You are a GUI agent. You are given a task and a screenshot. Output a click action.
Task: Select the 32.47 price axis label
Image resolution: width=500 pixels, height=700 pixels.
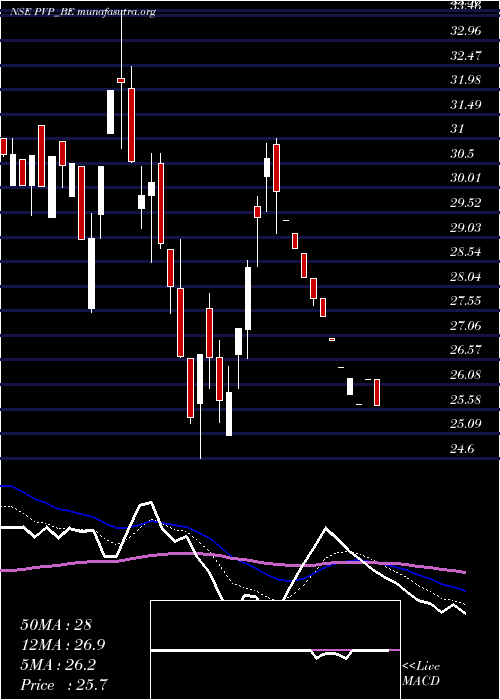click(x=465, y=56)
